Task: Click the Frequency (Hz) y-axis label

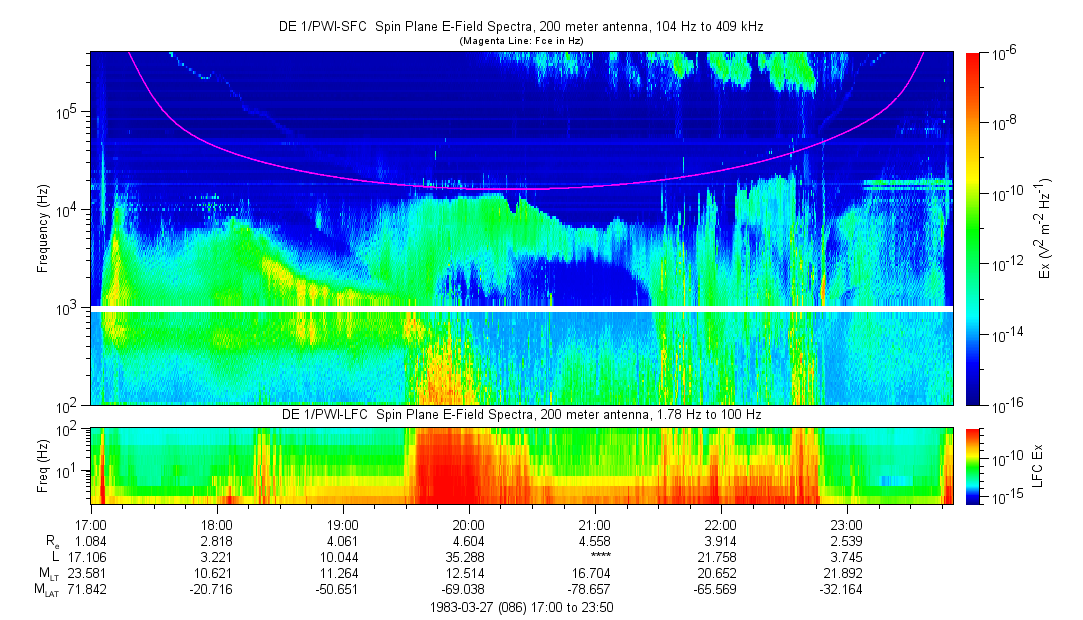Action: (42, 228)
